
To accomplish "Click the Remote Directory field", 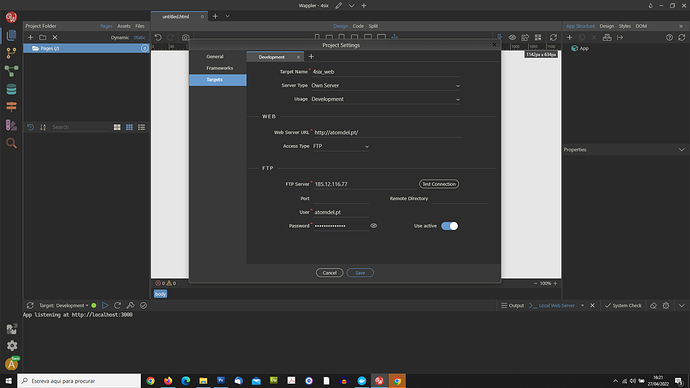I will point(459,198).
